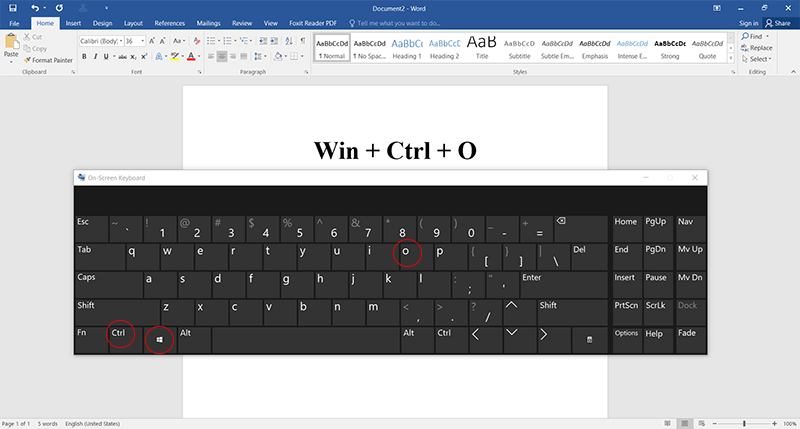Open the Font name dropdown

point(121,41)
